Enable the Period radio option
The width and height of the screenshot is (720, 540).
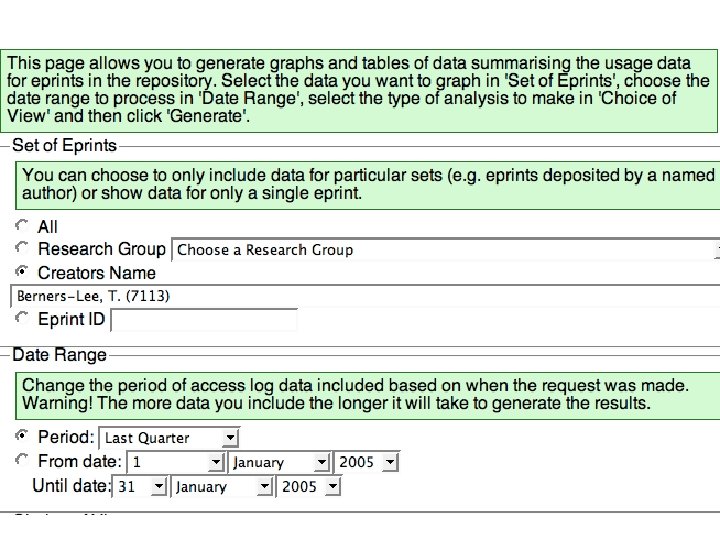22,437
